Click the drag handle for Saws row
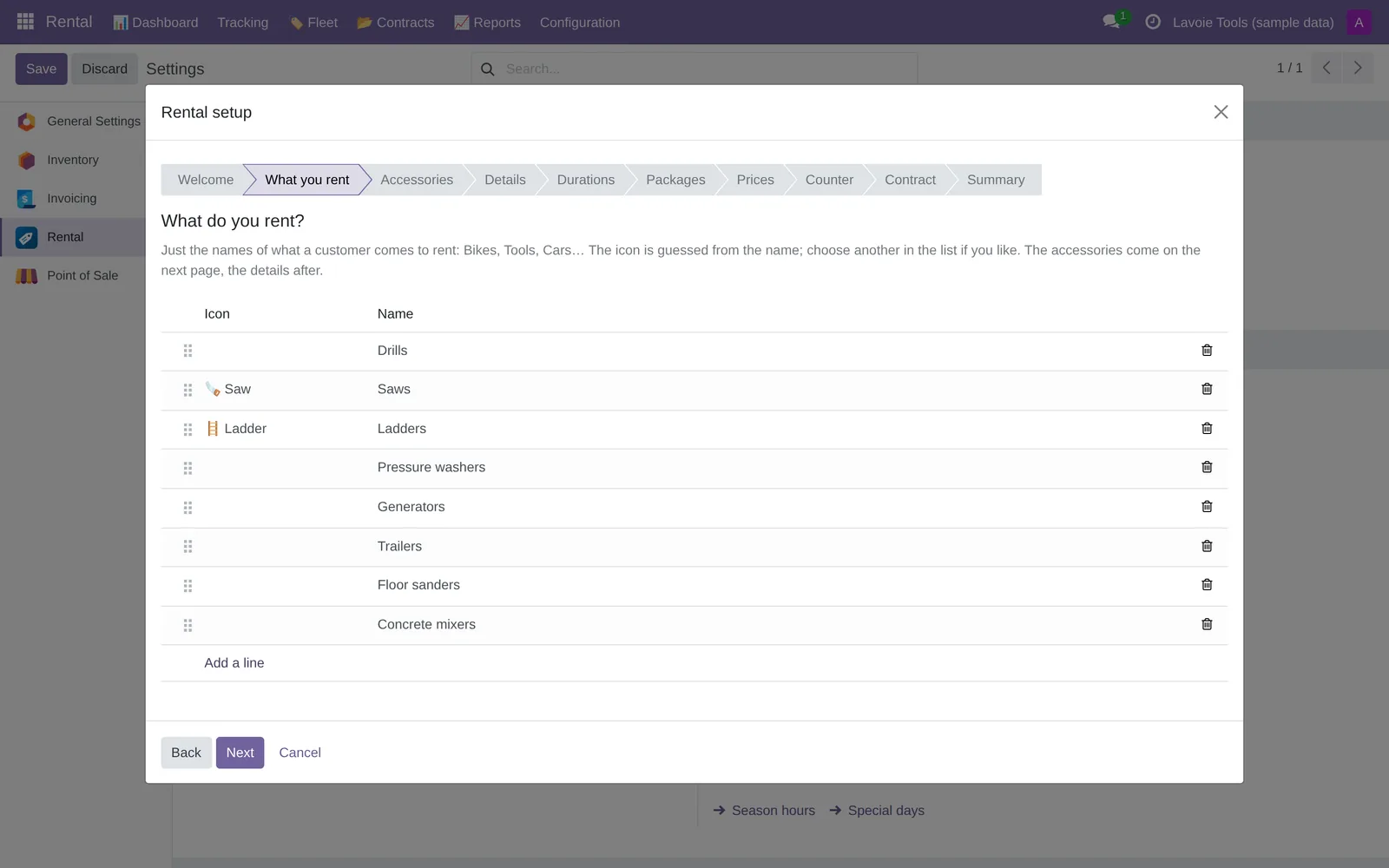 click(188, 390)
